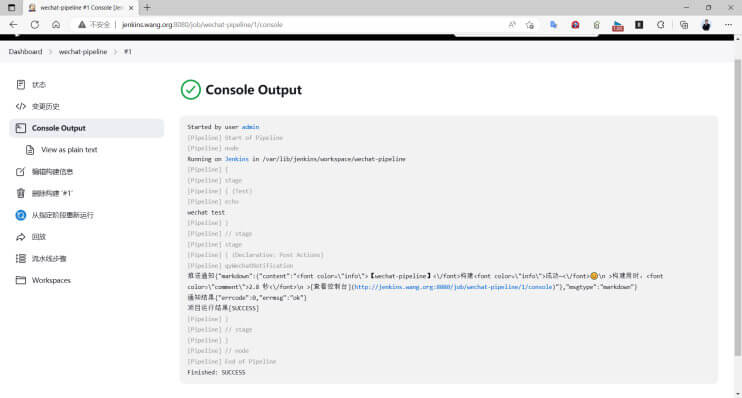742x398 pixels.
Task: Follow the Jenkins node link
Action: coord(237,159)
